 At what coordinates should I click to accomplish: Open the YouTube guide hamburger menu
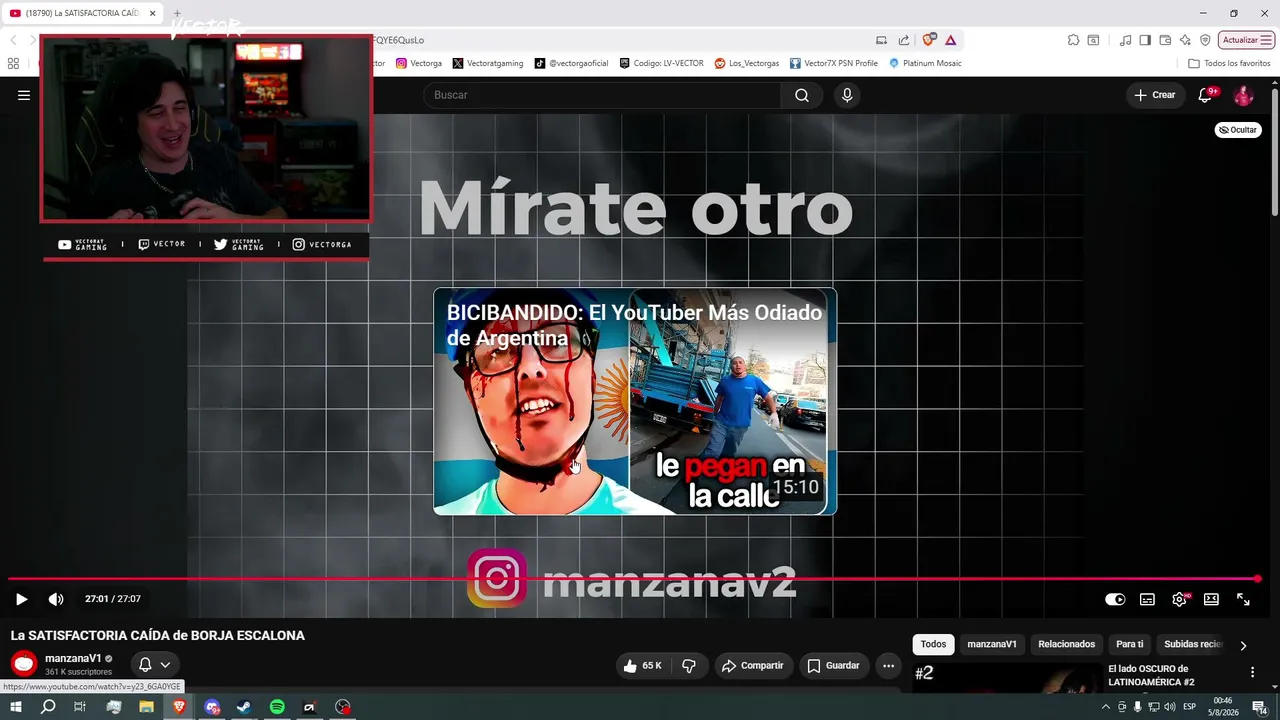(x=24, y=95)
